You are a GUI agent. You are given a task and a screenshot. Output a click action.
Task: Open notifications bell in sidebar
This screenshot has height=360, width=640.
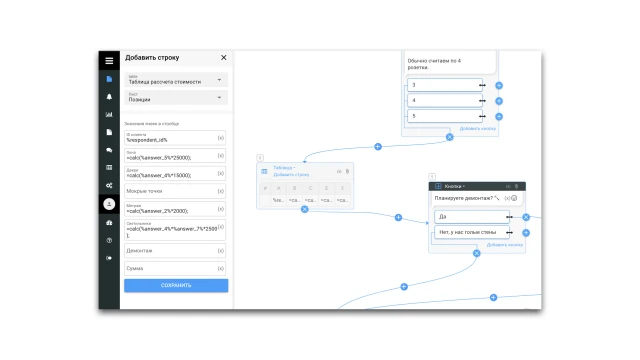click(x=109, y=97)
